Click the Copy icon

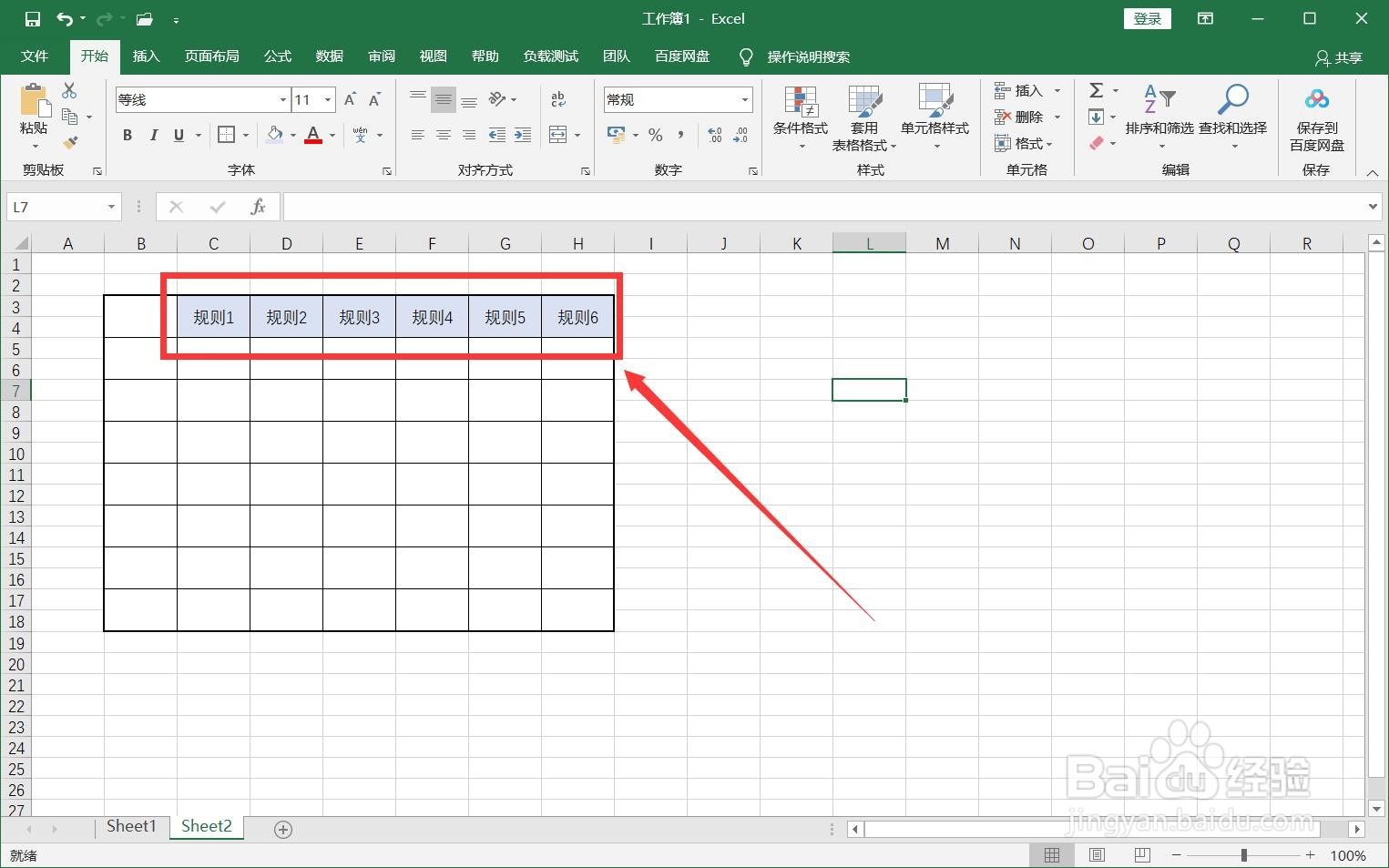(70, 117)
